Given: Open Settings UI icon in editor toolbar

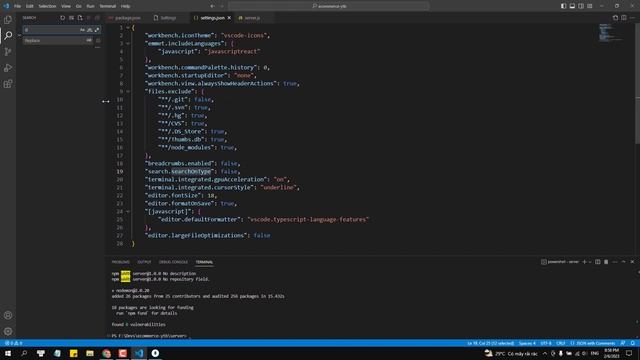Looking at the screenshot, I should point(615,18).
